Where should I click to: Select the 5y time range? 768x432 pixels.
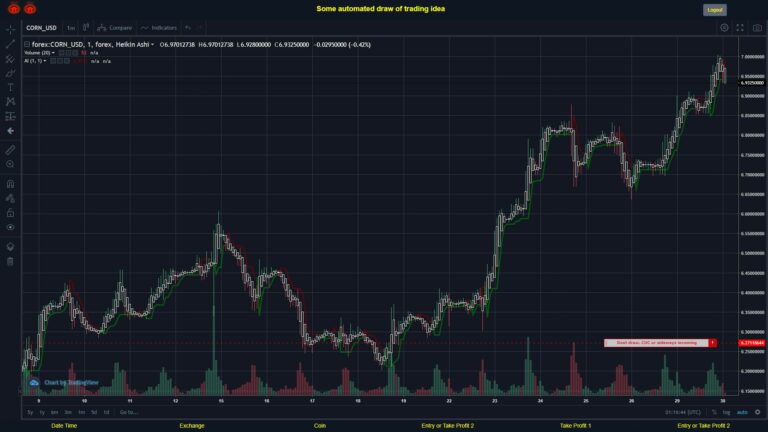[x=30, y=412]
